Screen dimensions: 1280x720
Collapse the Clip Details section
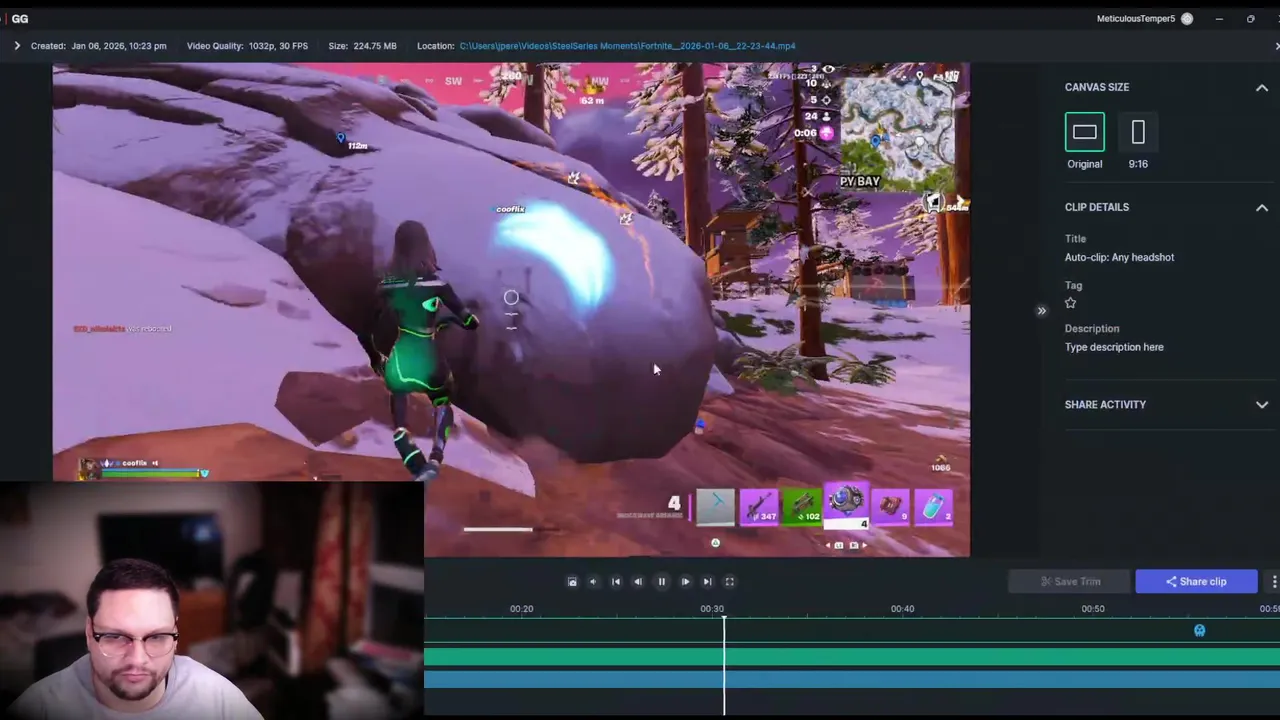[x=1262, y=207]
